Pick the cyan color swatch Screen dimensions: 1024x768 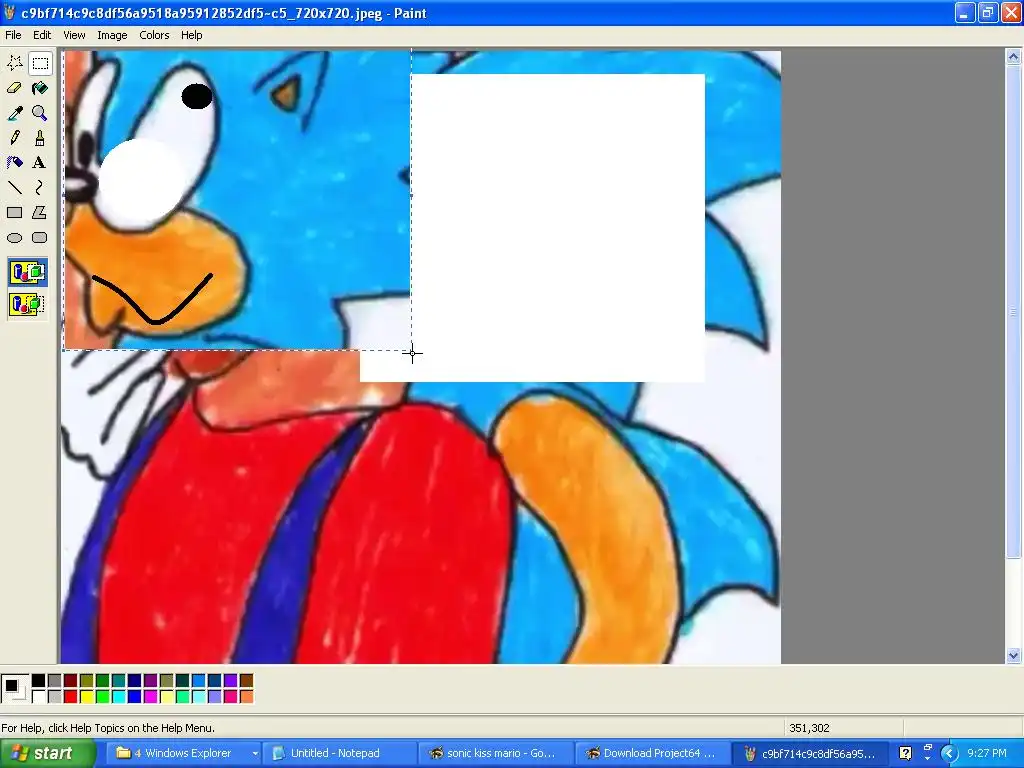[x=119, y=697]
